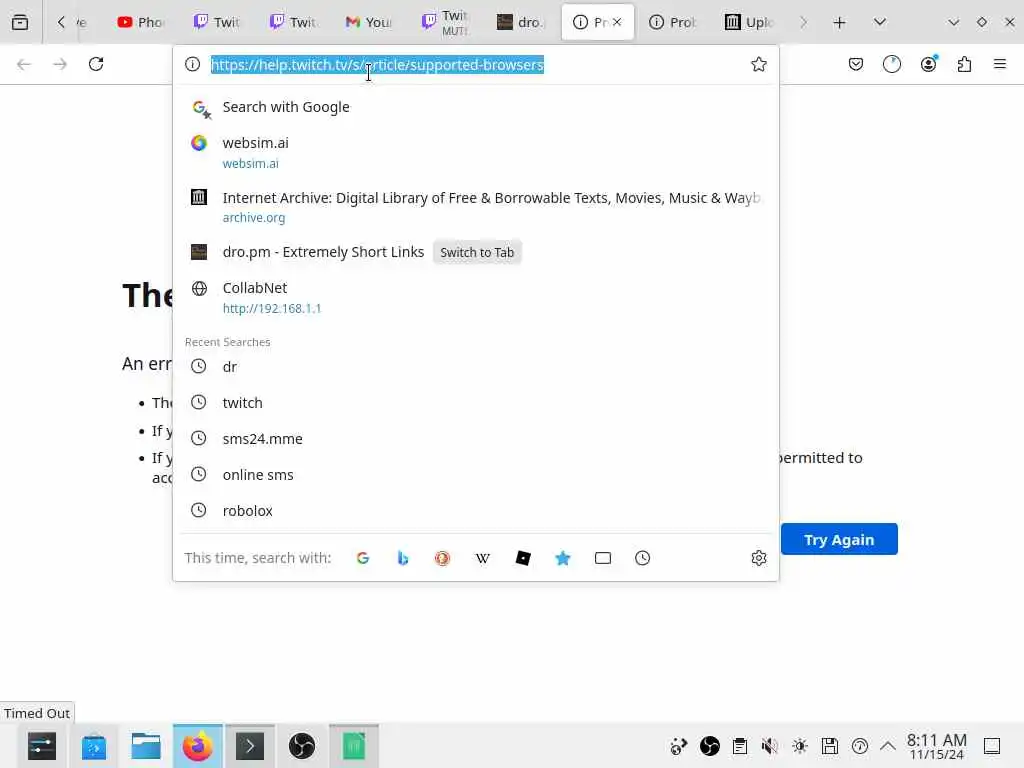
Task: Bookmark this page with the star
Action: click(x=758, y=64)
